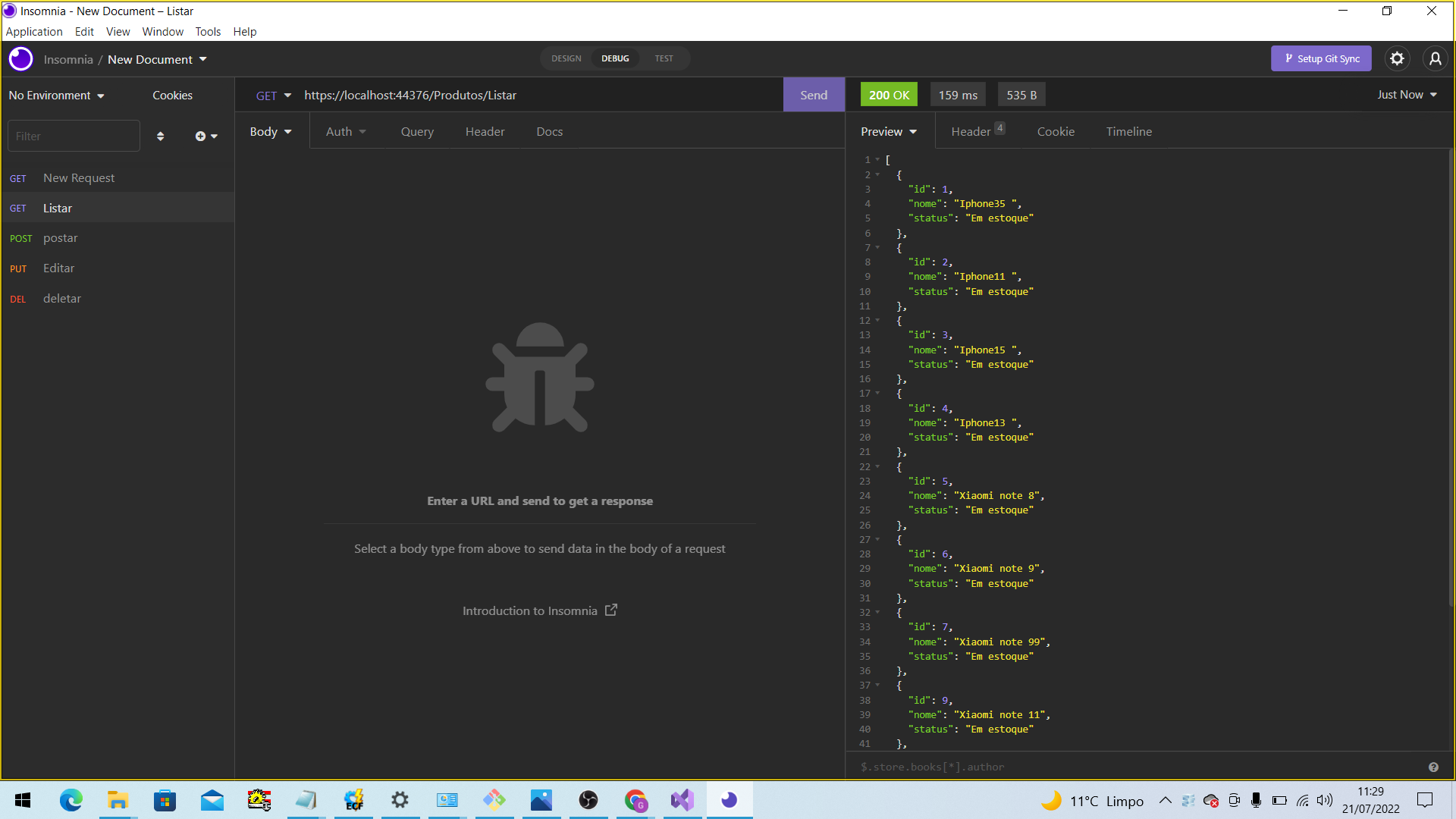Viewport: 1456px width, 819px height.
Task: Select the postar POST request
Action: pyautogui.click(x=118, y=238)
